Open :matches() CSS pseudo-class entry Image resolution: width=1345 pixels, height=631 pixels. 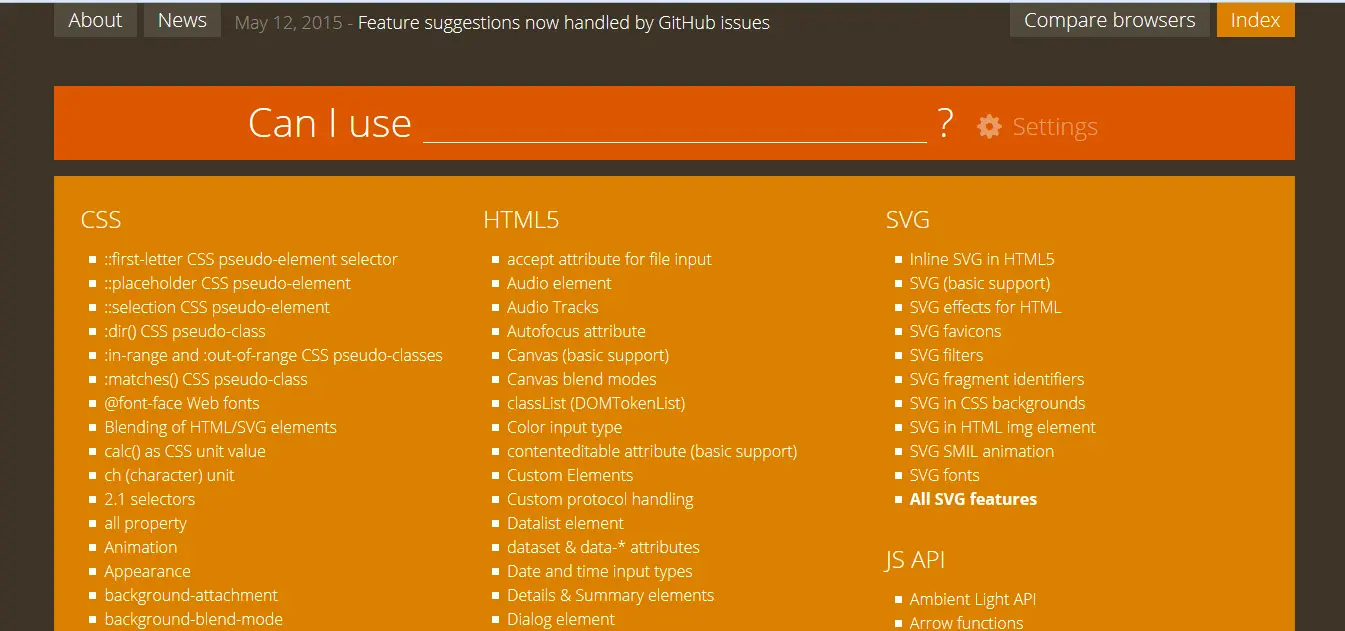(206, 379)
